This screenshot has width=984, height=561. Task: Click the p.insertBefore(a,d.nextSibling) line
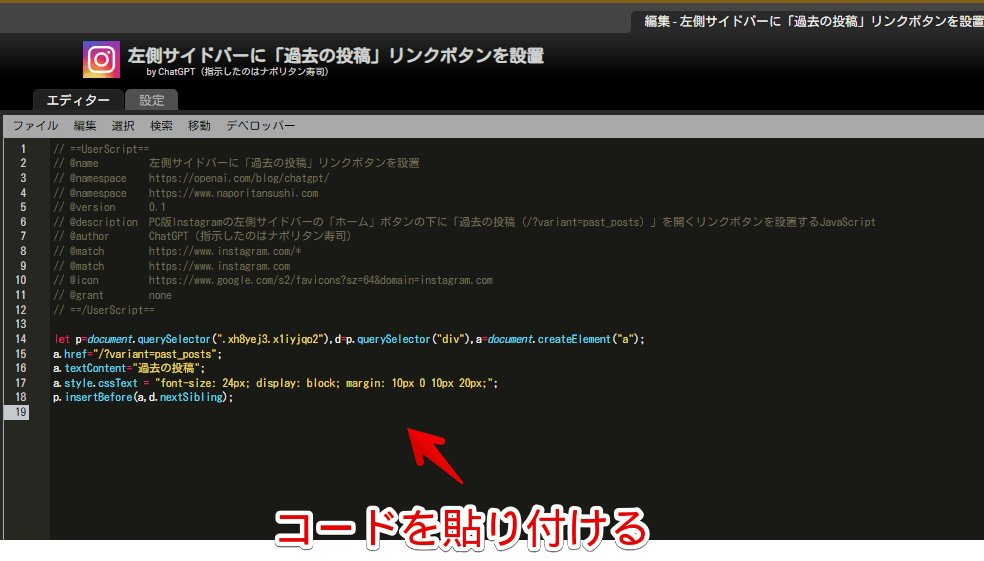tap(143, 398)
